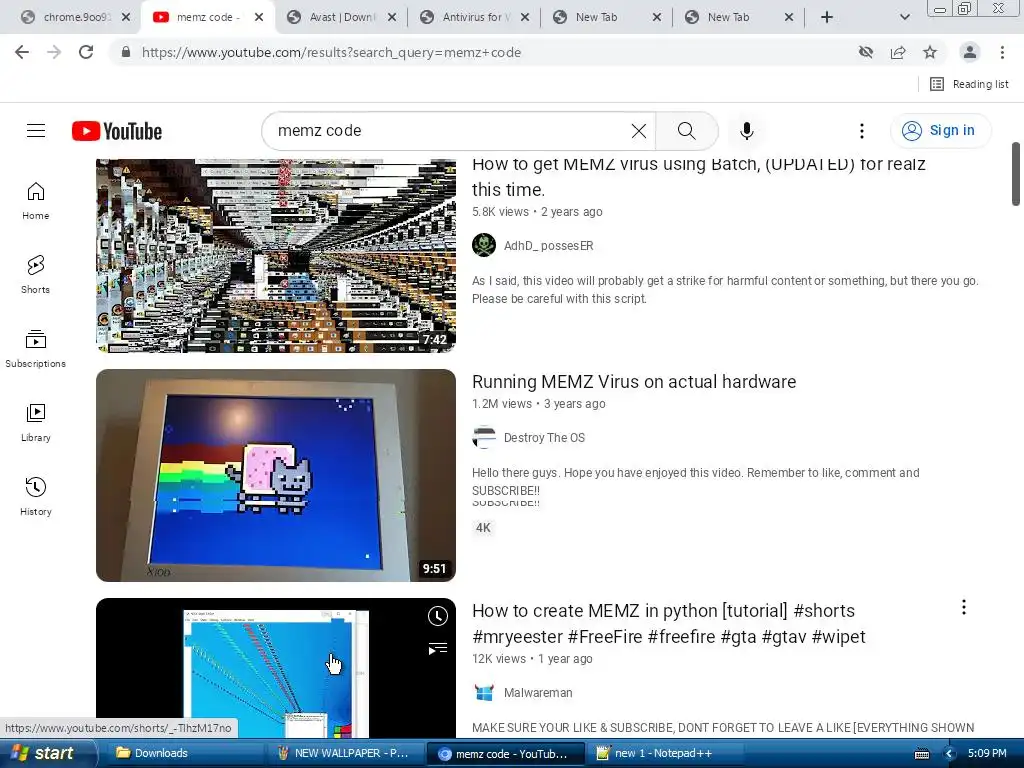Click the browser Back arrow

[x=22, y=52]
